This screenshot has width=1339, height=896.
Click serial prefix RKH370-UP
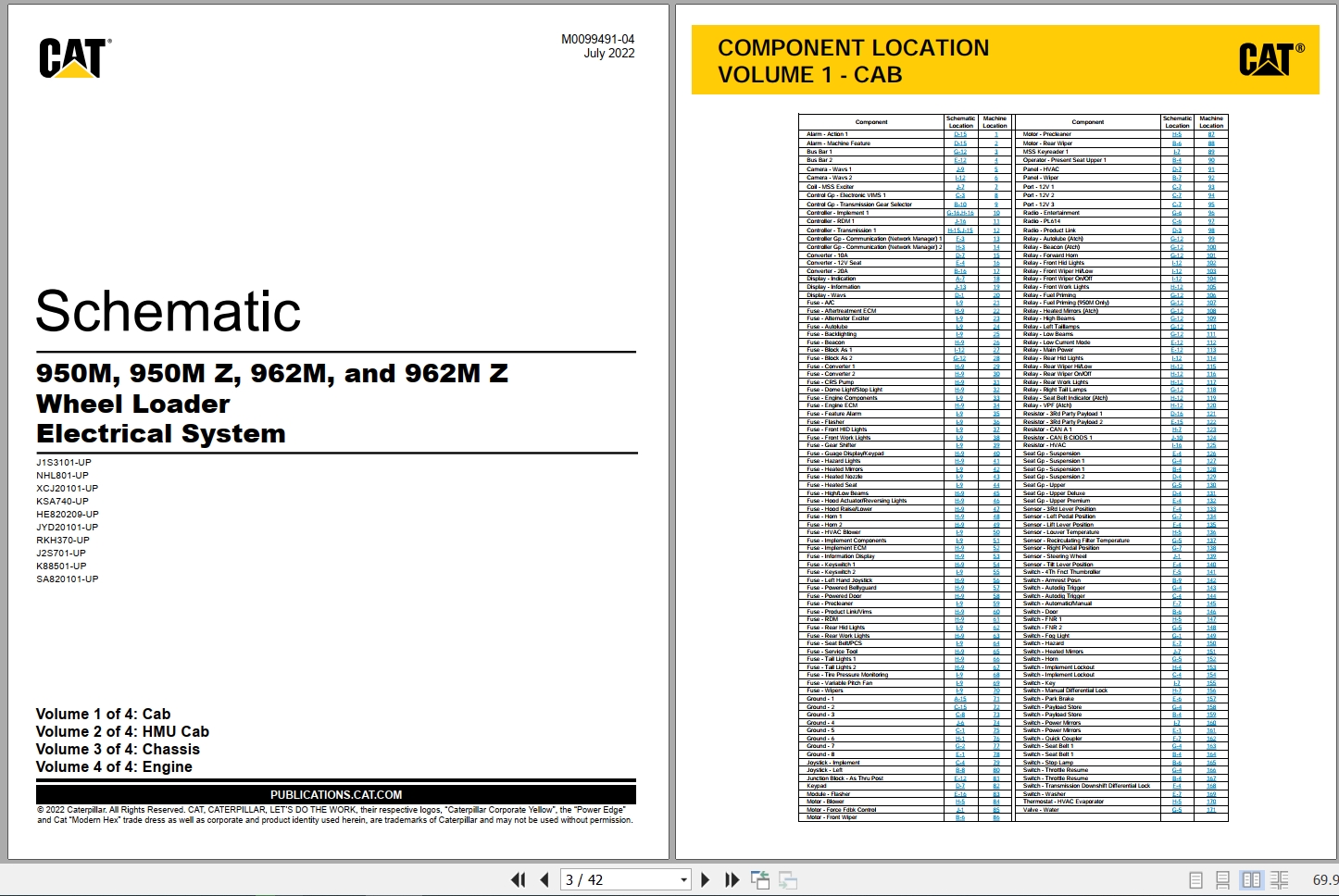pyautogui.click(x=63, y=541)
